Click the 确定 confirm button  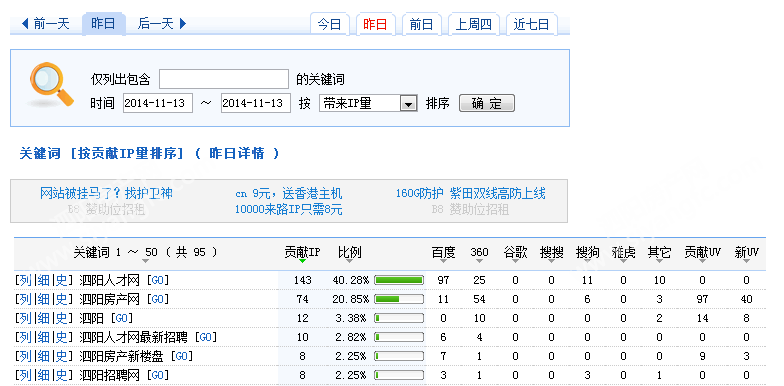[x=486, y=104]
